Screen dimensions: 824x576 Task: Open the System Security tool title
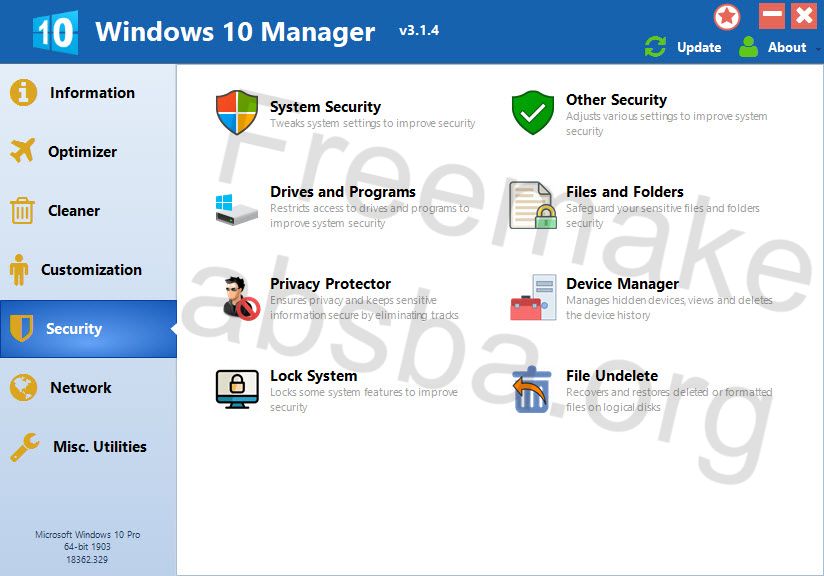pos(325,107)
